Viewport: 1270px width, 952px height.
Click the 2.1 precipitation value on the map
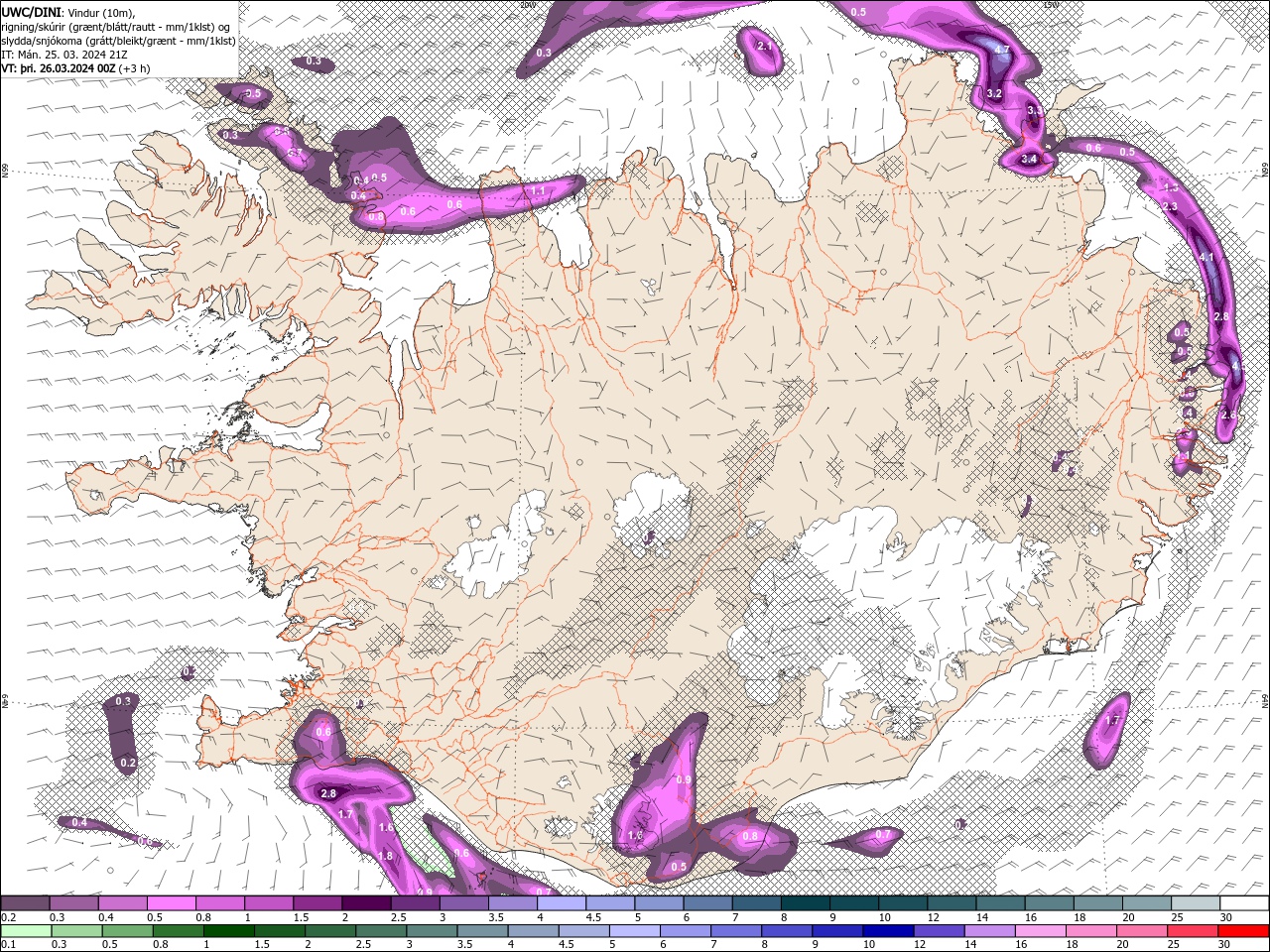[x=764, y=46]
